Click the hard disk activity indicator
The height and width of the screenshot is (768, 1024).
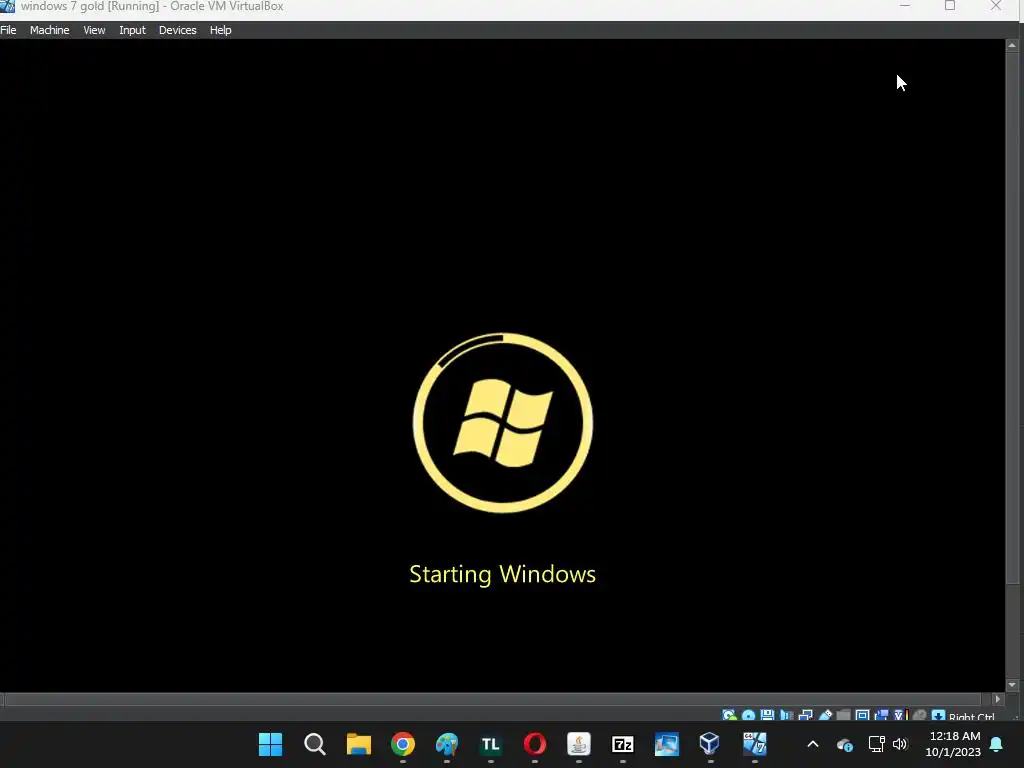[x=729, y=716]
